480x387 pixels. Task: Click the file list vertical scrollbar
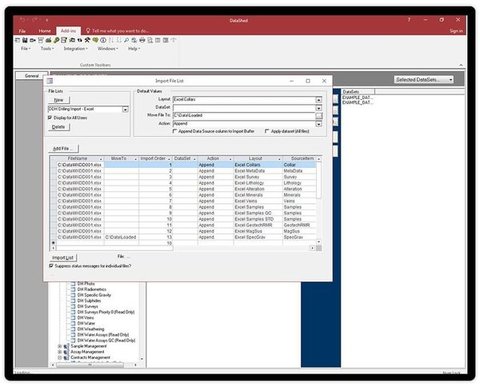pos(319,200)
